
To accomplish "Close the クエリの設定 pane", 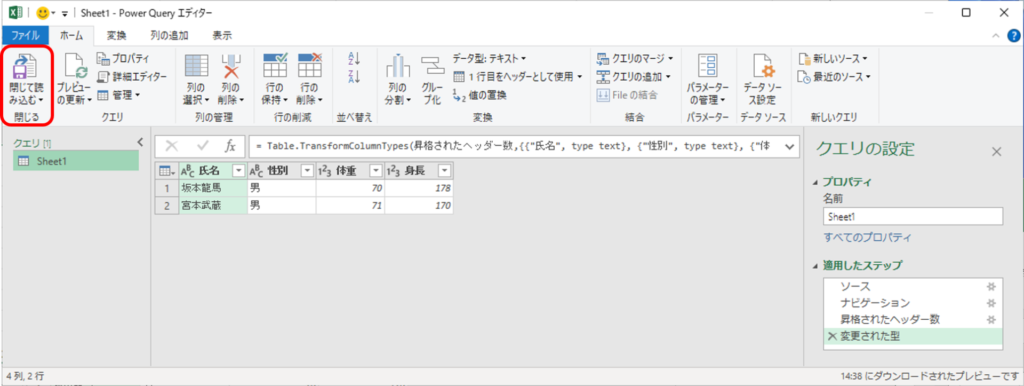I will click(997, 152).
